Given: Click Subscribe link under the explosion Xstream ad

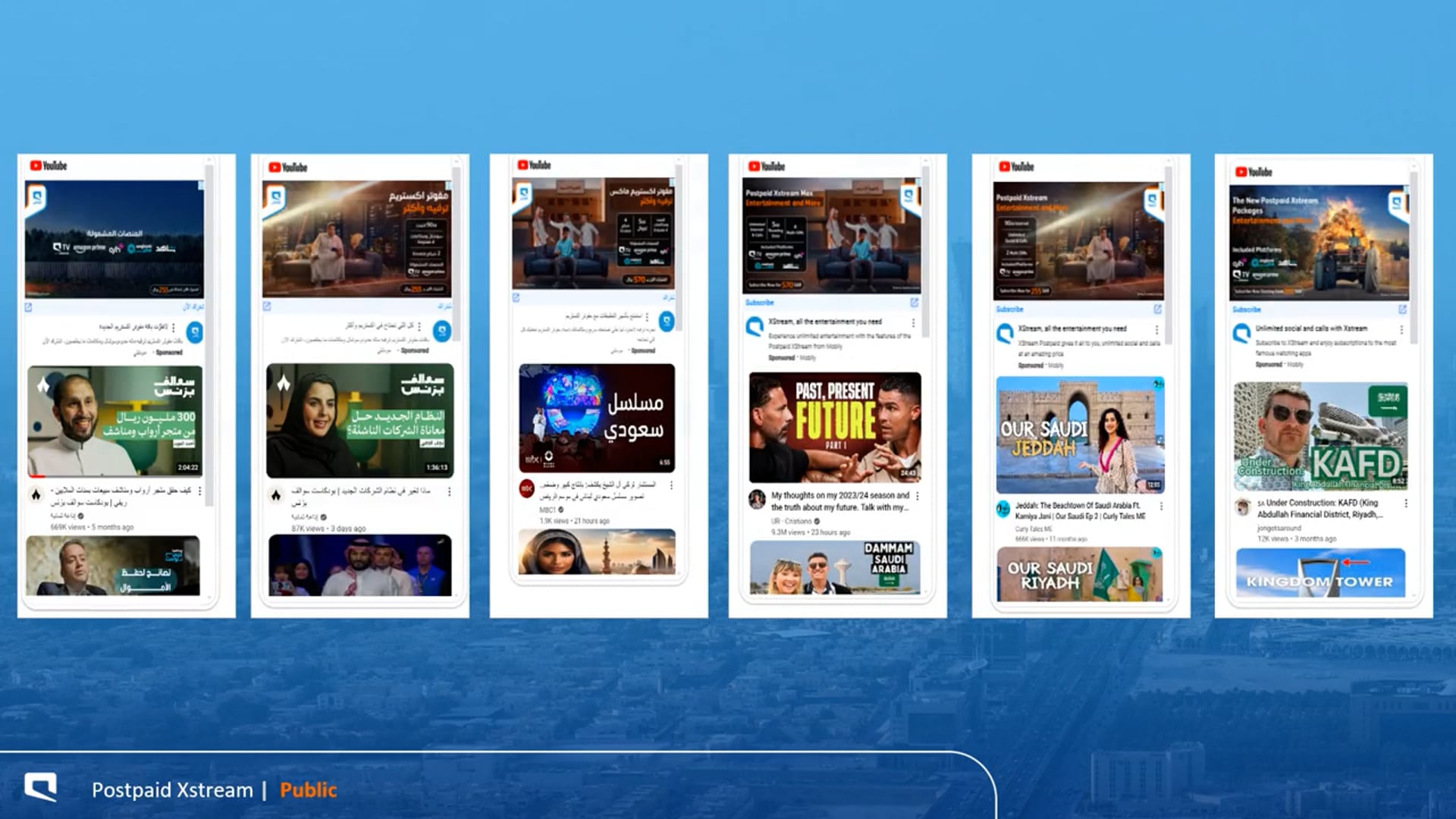Looking at the screenshot, I should (1246, 309).
